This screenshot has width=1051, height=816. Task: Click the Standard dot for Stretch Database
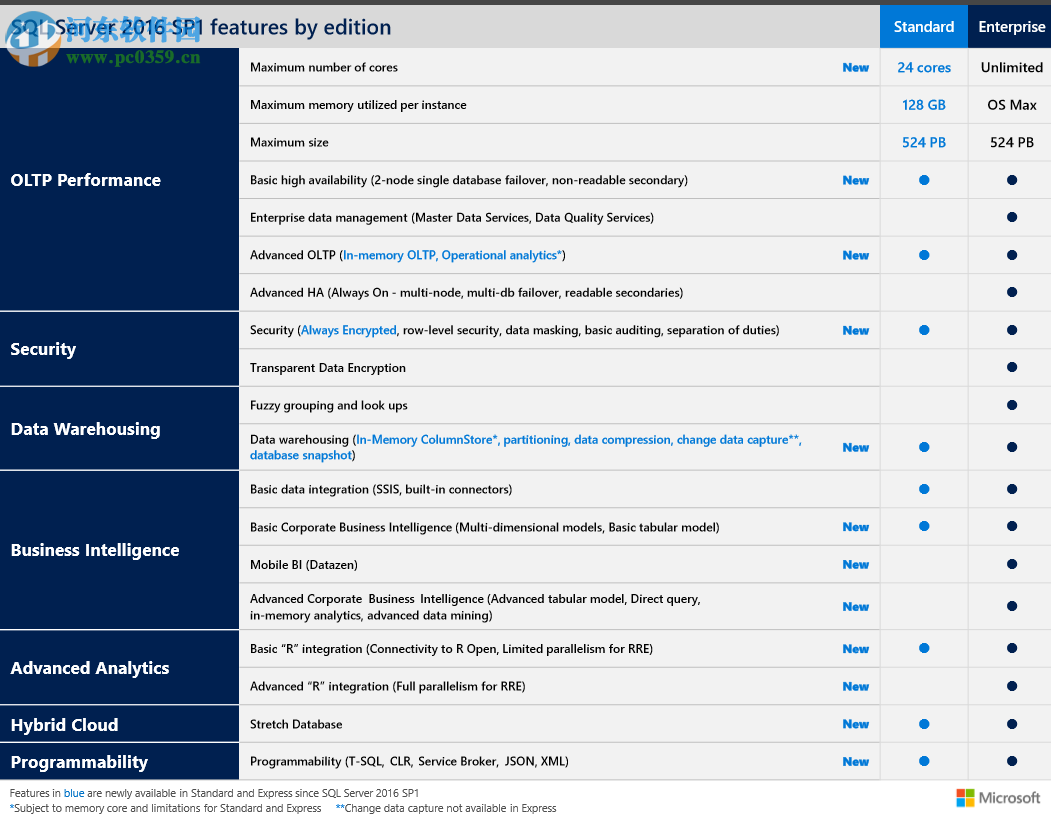coord(924,724)
